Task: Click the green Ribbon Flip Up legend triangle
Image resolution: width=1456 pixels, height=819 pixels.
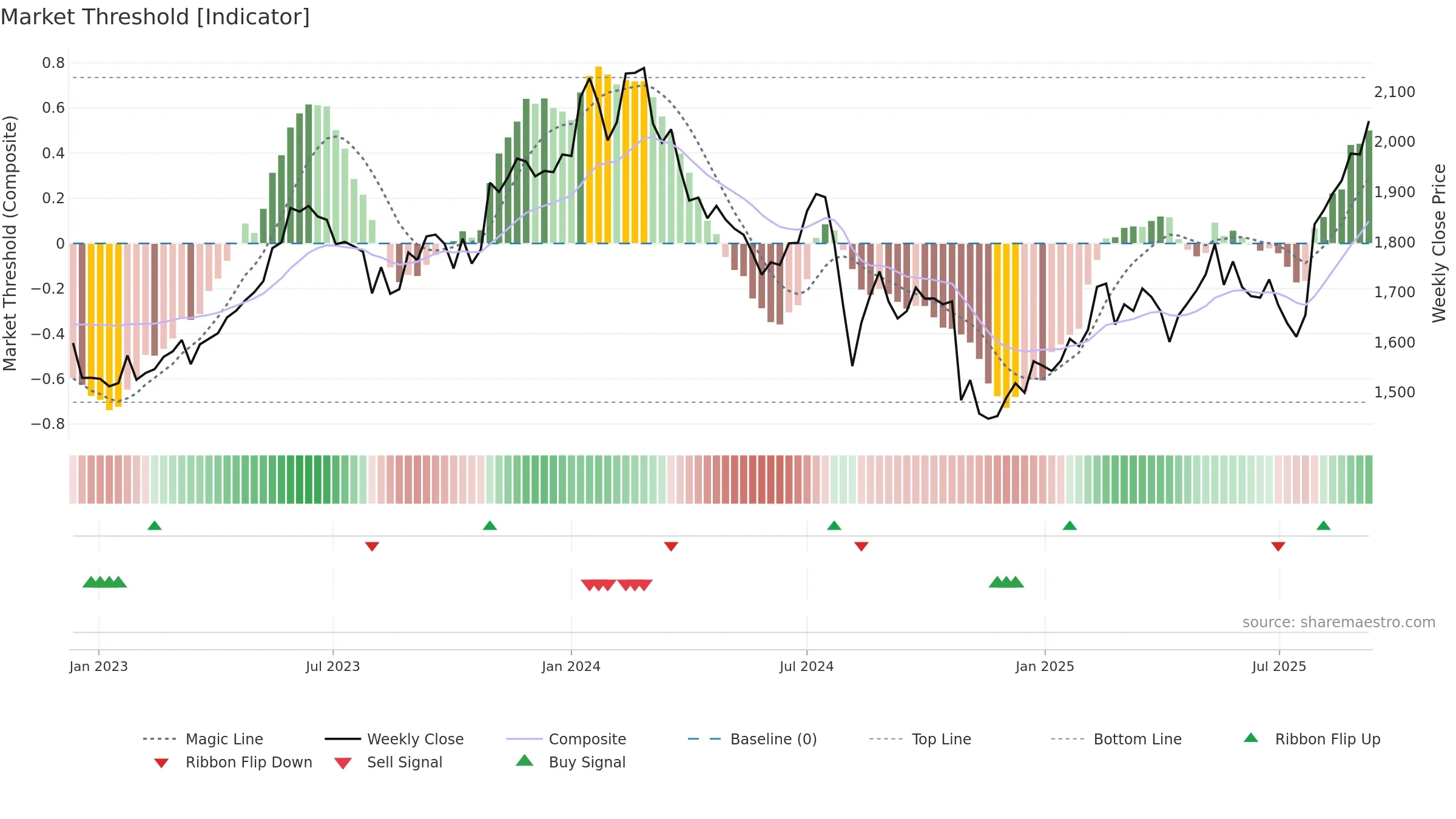Action: [1251, 738]
